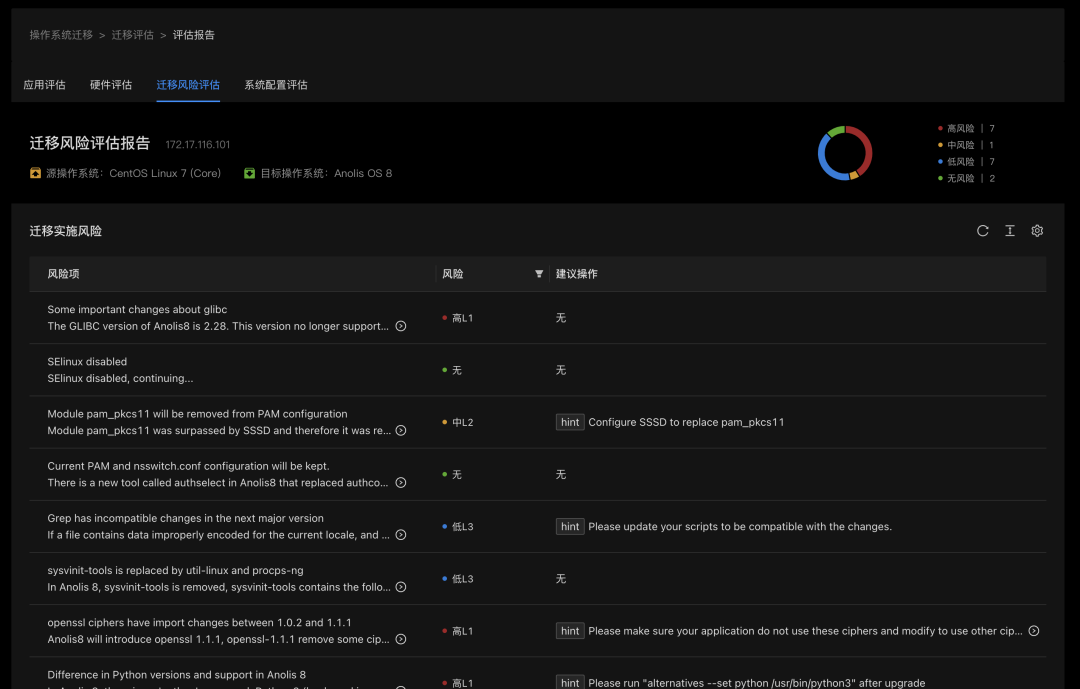Viewport: 1080px width, 689px height.
Task: Select the 迁移风险评估 tab
Action: (x=188, y=85)
